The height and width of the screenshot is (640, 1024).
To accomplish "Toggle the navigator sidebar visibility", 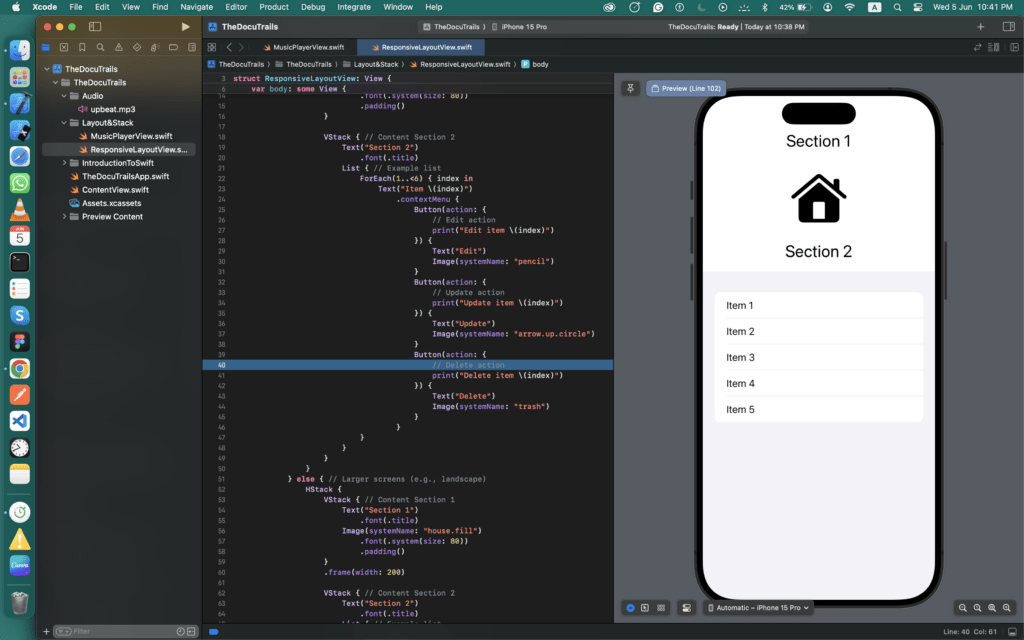I will pyautogui.click(x=95, y=27).
